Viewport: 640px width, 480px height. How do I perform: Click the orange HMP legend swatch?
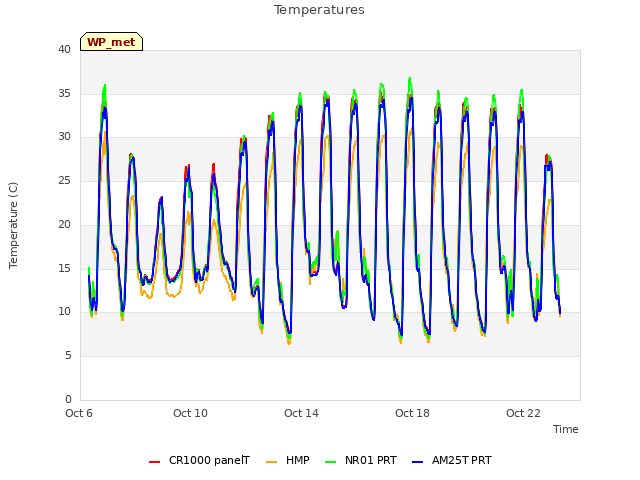pos(271,461)
